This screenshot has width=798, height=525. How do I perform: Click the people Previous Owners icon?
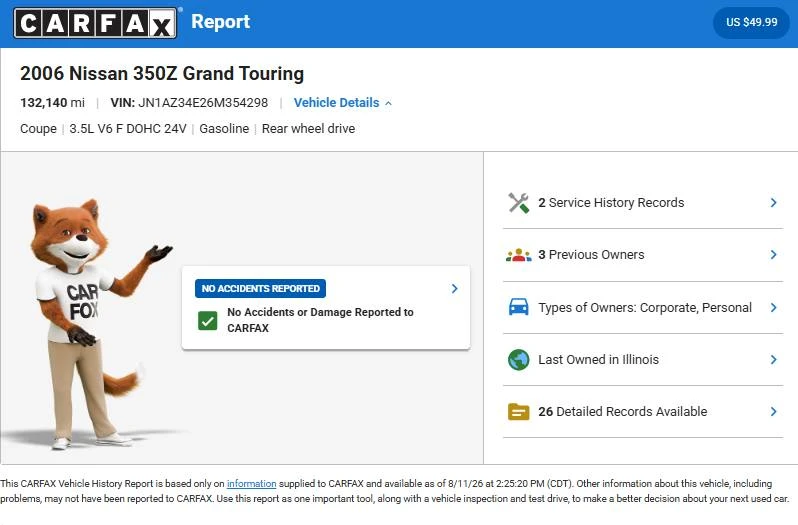click(518, 255)
